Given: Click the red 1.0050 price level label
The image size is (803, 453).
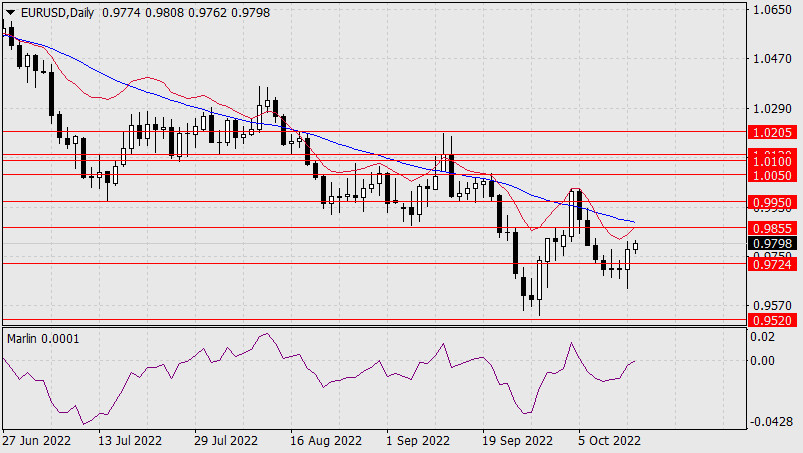Looking at the screenshot, I should pyautogui.click(x=772, y=176).
